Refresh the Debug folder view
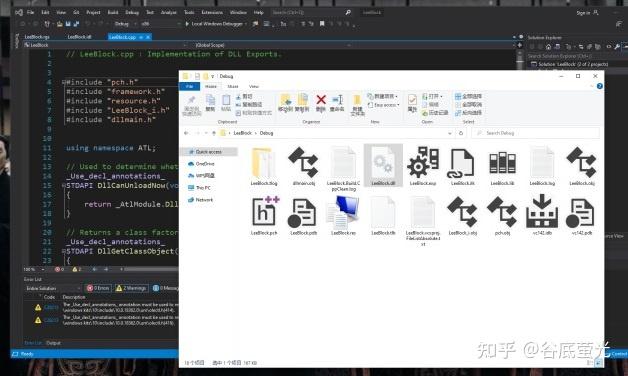628x376 pixels. tap(461, 133)
